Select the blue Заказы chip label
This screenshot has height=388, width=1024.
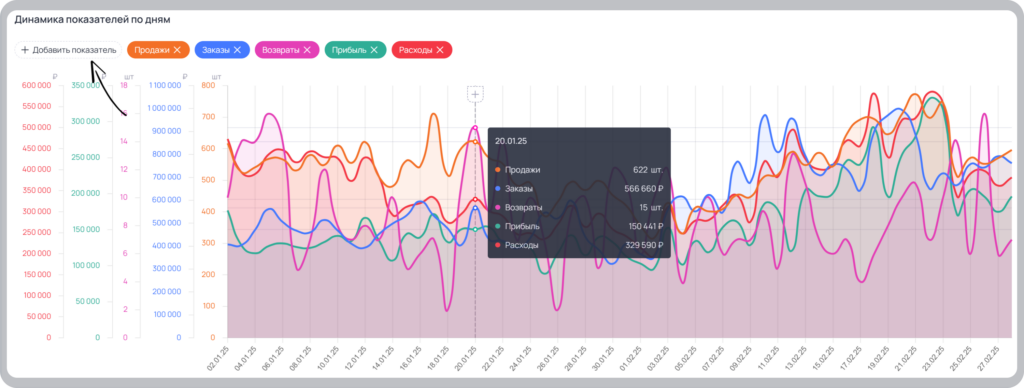(216, 50)
